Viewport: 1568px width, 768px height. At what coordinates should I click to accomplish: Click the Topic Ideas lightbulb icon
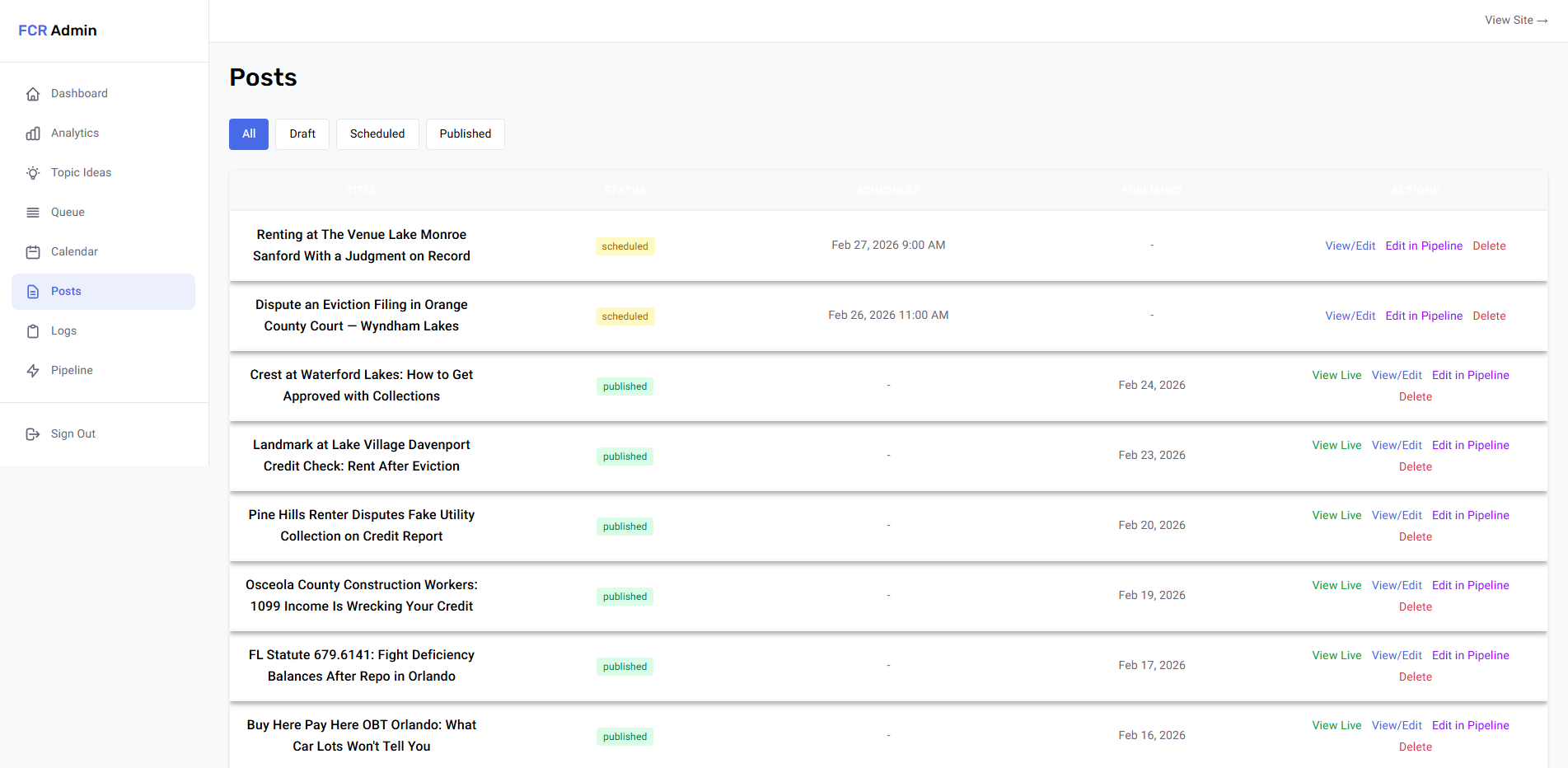33,173
